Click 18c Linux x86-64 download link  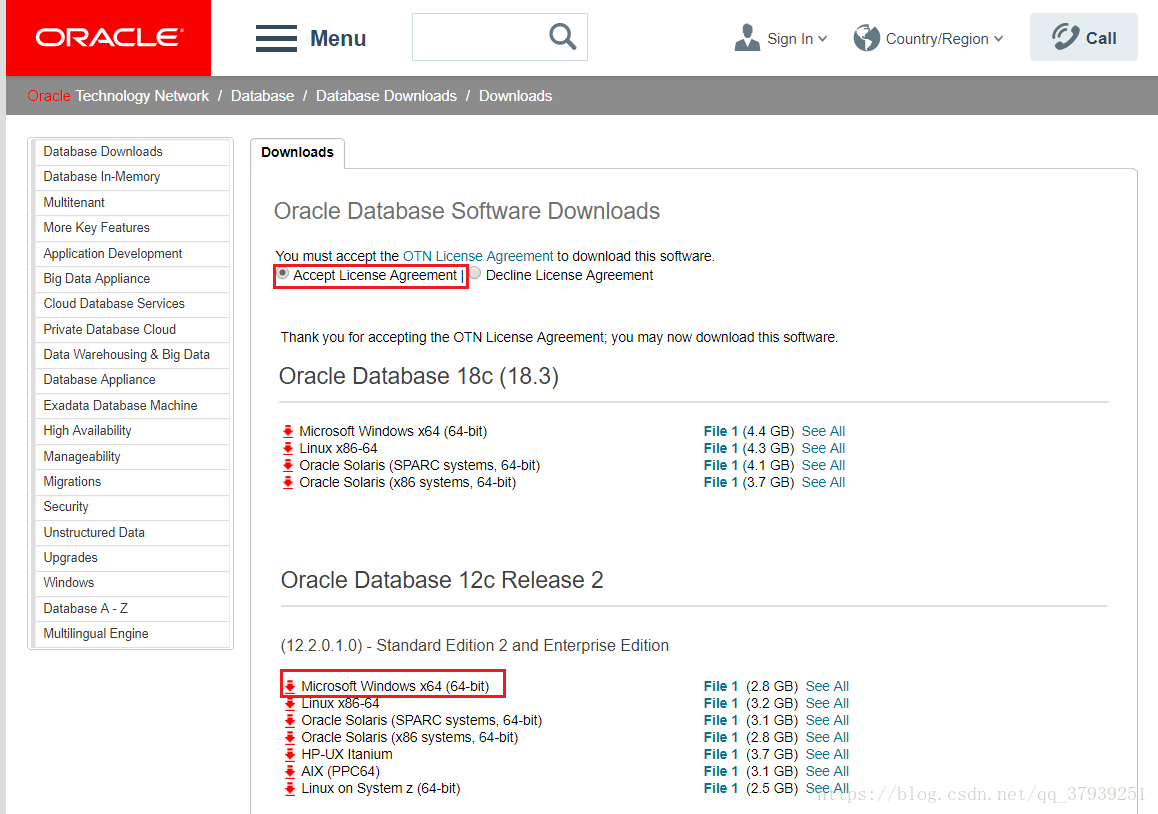(x=338, y=448)
